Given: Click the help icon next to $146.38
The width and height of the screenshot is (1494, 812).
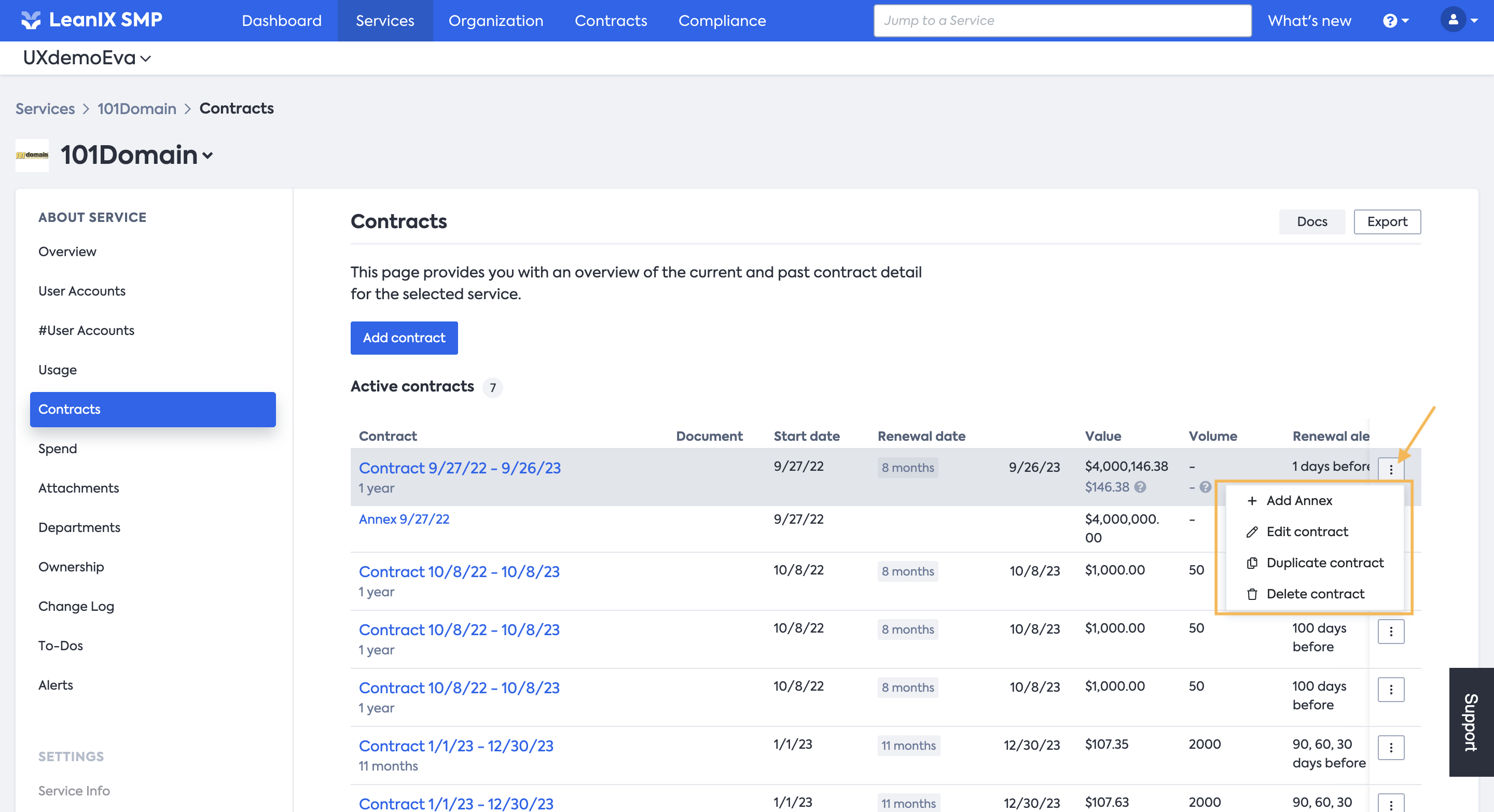Looking at the screenshot, I should tap(1140, 487).
